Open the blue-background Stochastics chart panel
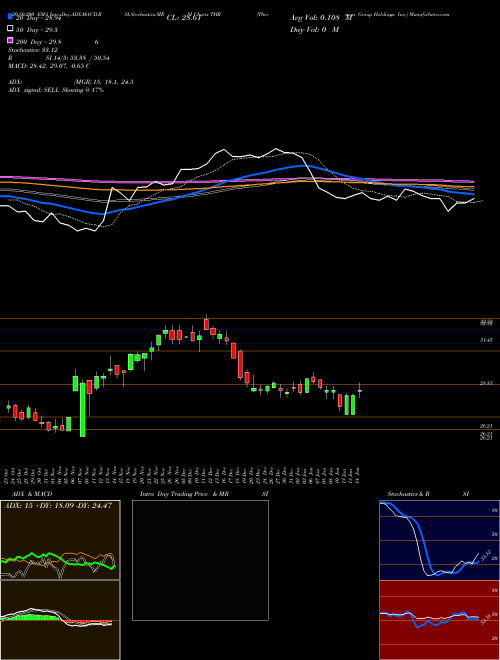The height and width of the screenshot is (660, 500). (x=439, y=540)
